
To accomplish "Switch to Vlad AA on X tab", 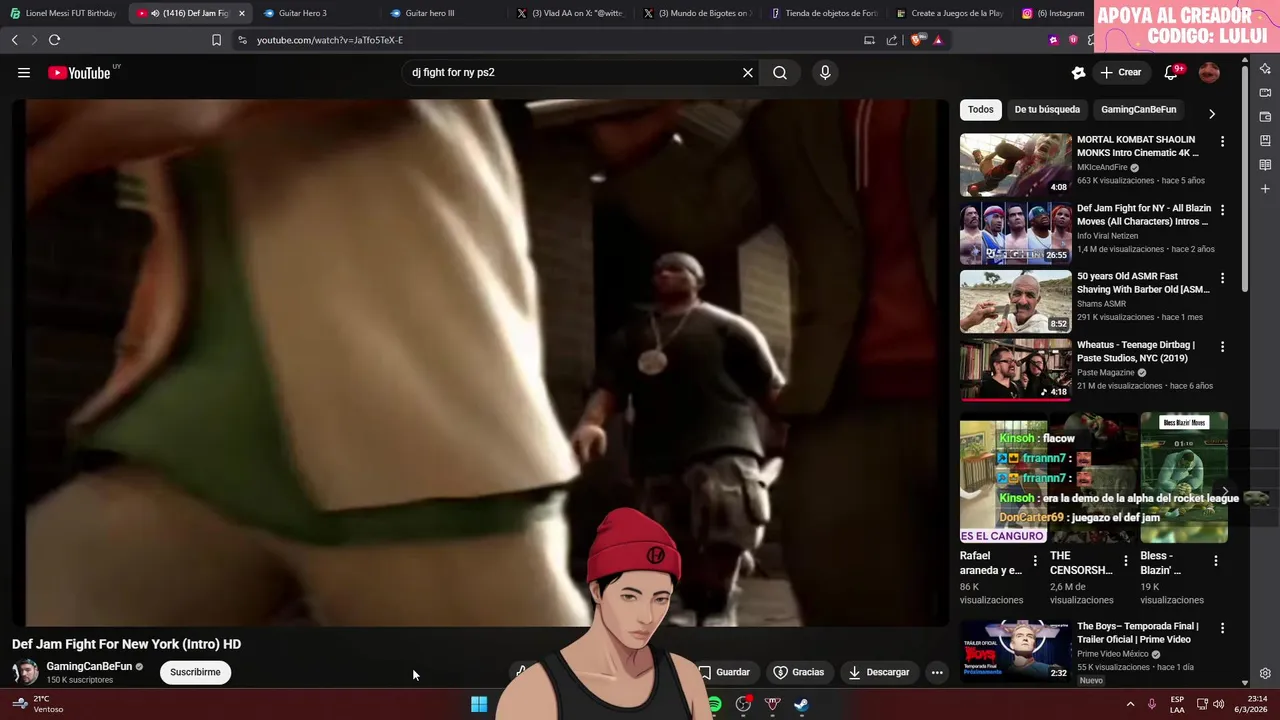I will point(569,13).
